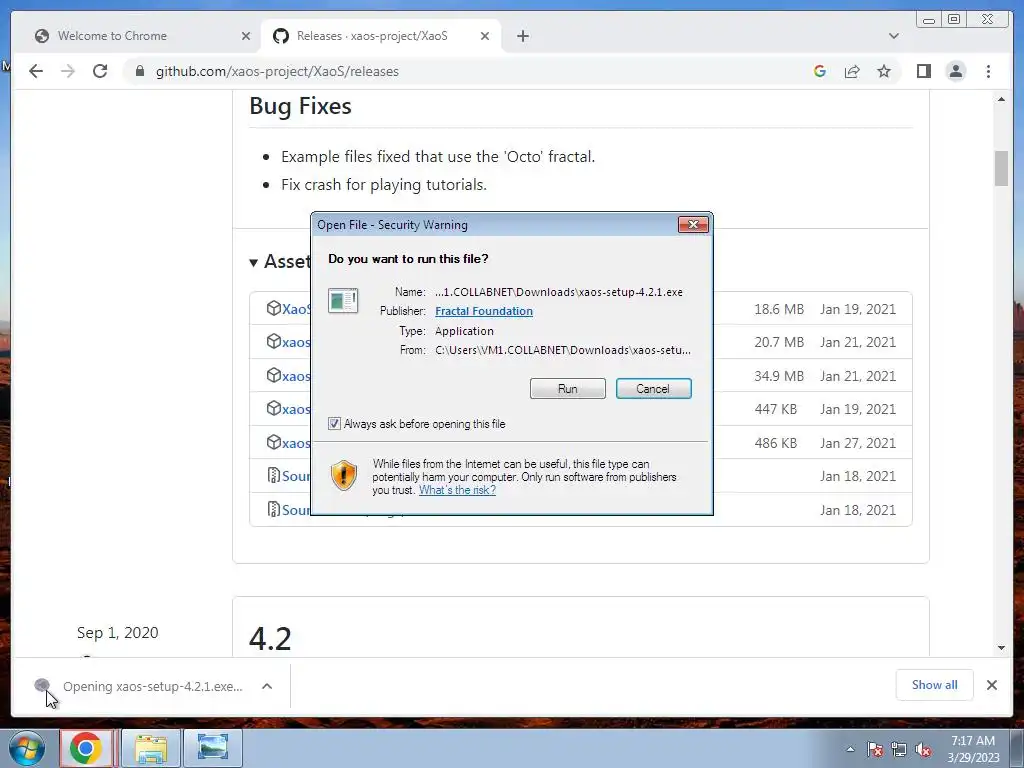Image resolution: width=1024 pixels, height=768 pixels.
Task: Click the Google icon in address bar
Action: click(820, 71)
